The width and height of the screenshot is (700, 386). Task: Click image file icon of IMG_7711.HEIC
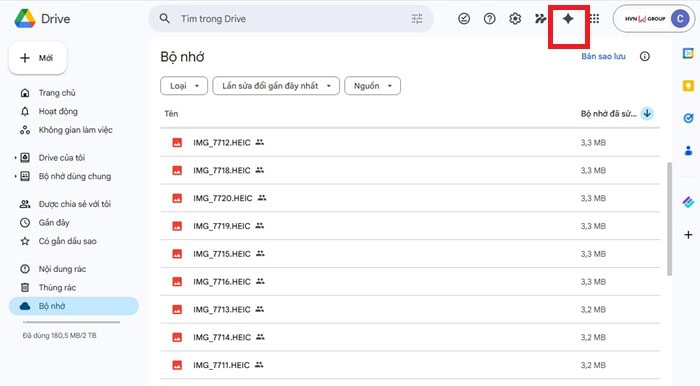coord(177,365)
